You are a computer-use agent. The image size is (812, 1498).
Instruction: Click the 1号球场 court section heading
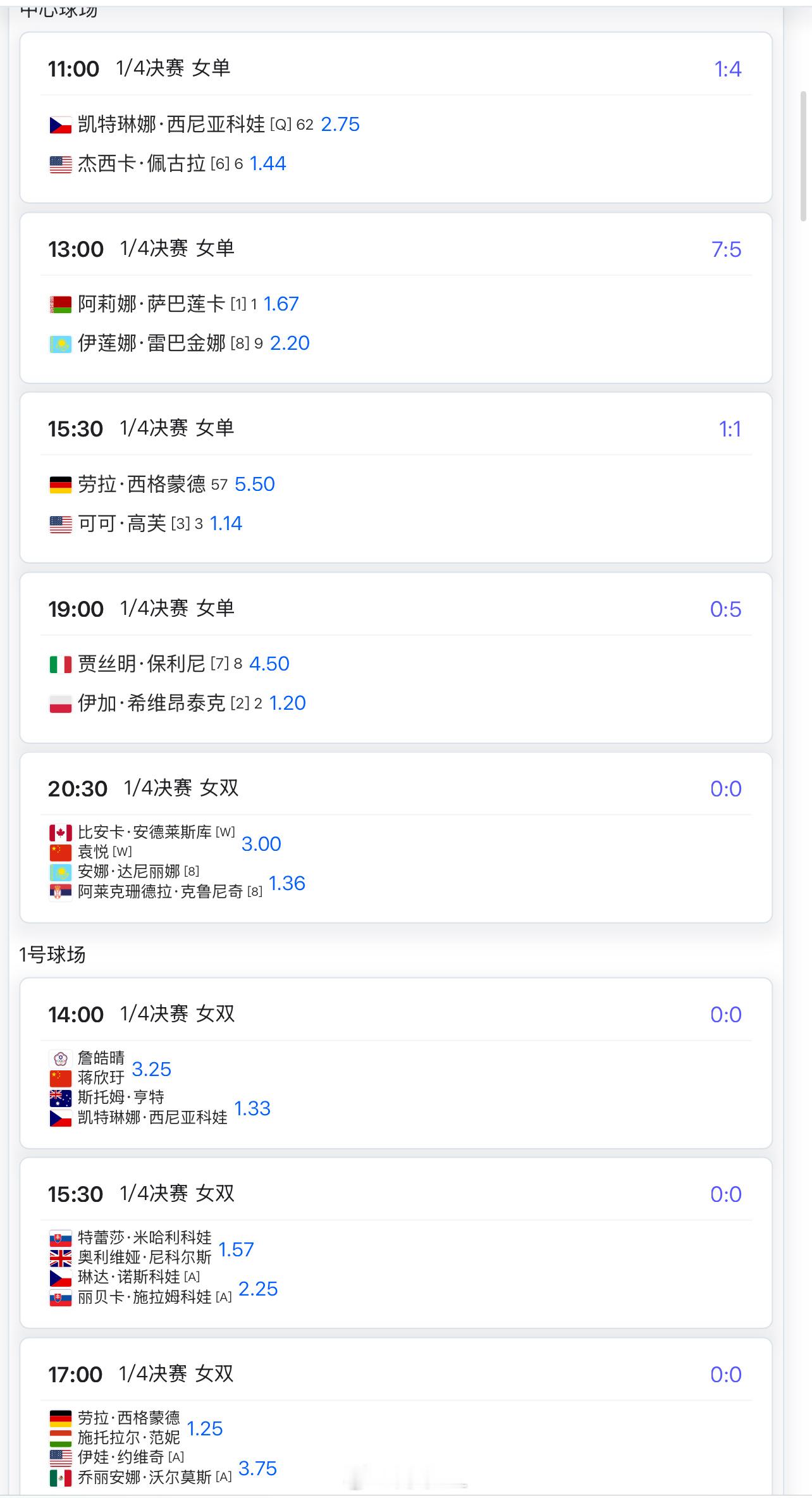(52, 955)
